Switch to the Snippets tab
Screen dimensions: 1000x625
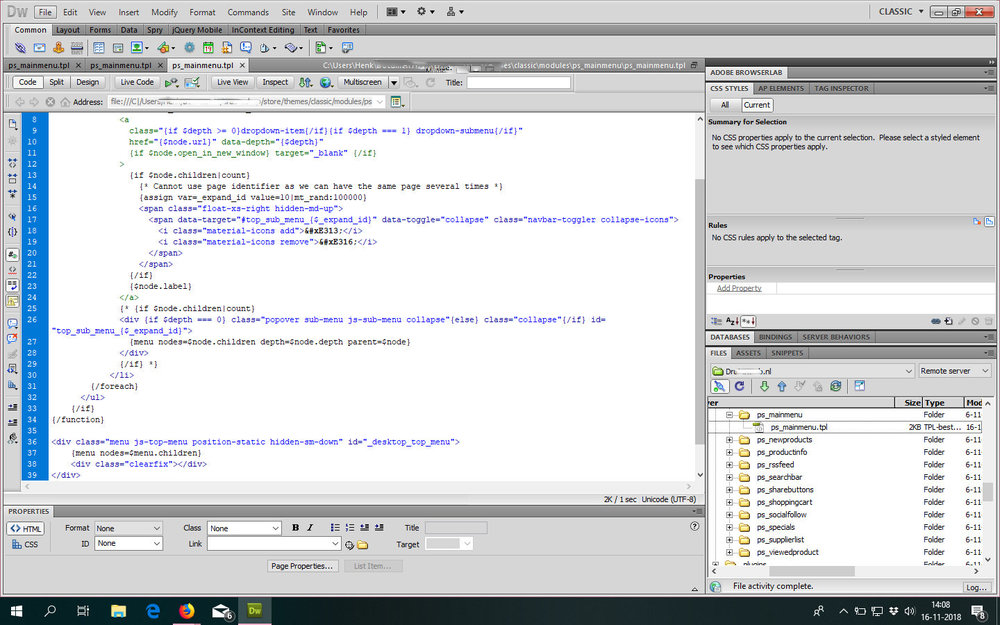click(787, 353)
